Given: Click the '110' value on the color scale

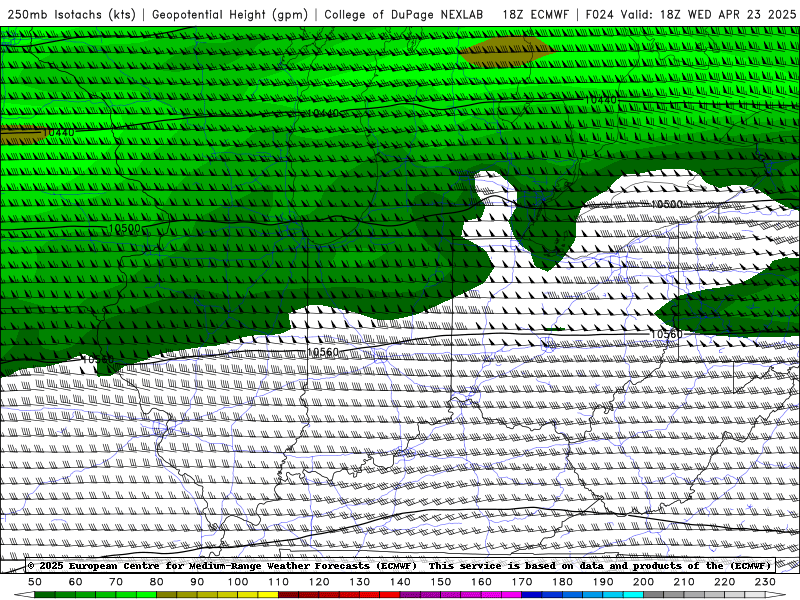Looking at the screenshot, I should click(x=279, y=582).
